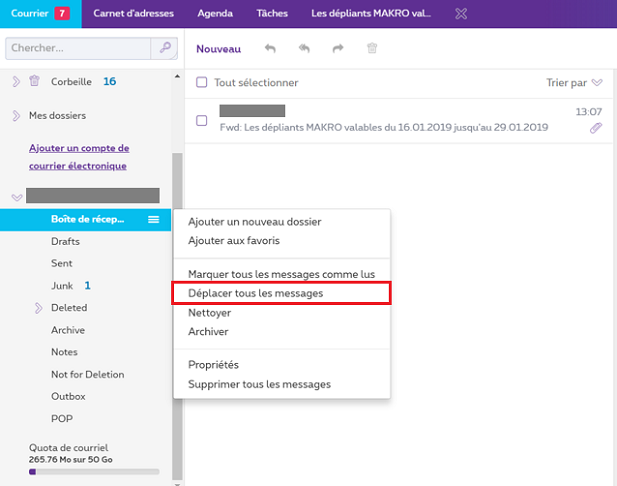Expand the Deleted folder
Screen dimensions: 617x486
tap(38, 308)
